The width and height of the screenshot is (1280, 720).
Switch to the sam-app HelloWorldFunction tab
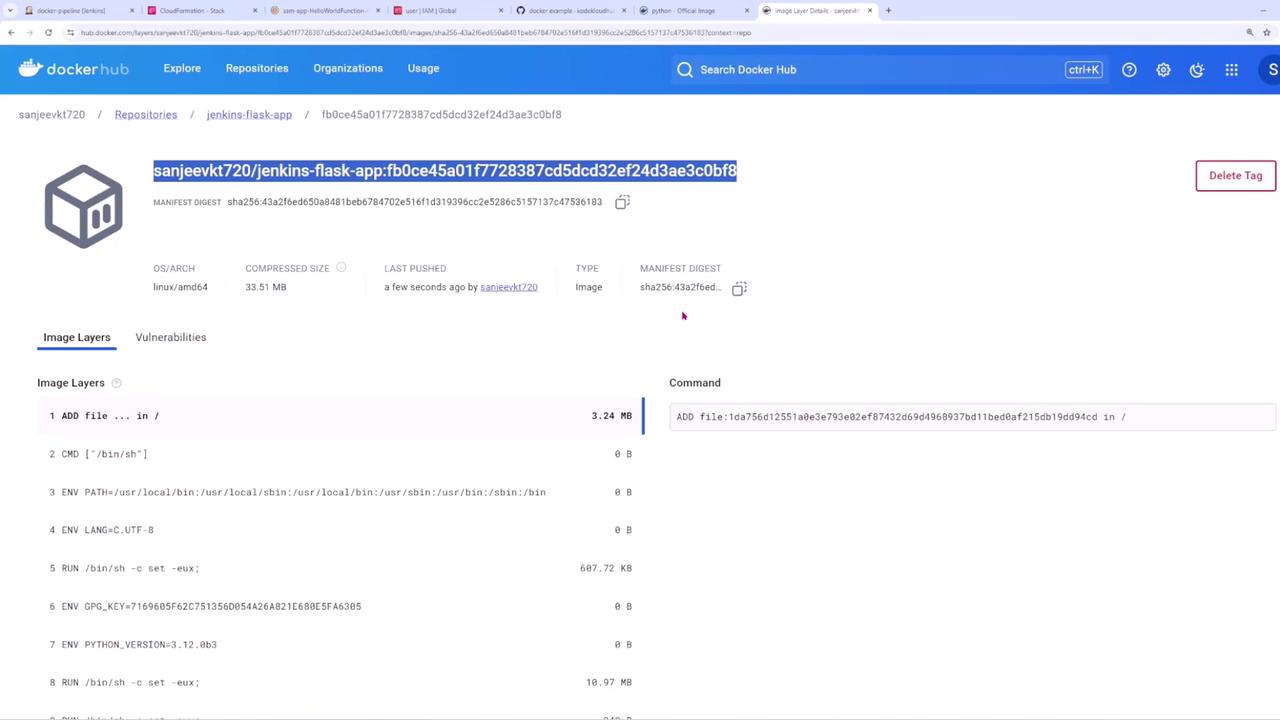click(324, 10)
